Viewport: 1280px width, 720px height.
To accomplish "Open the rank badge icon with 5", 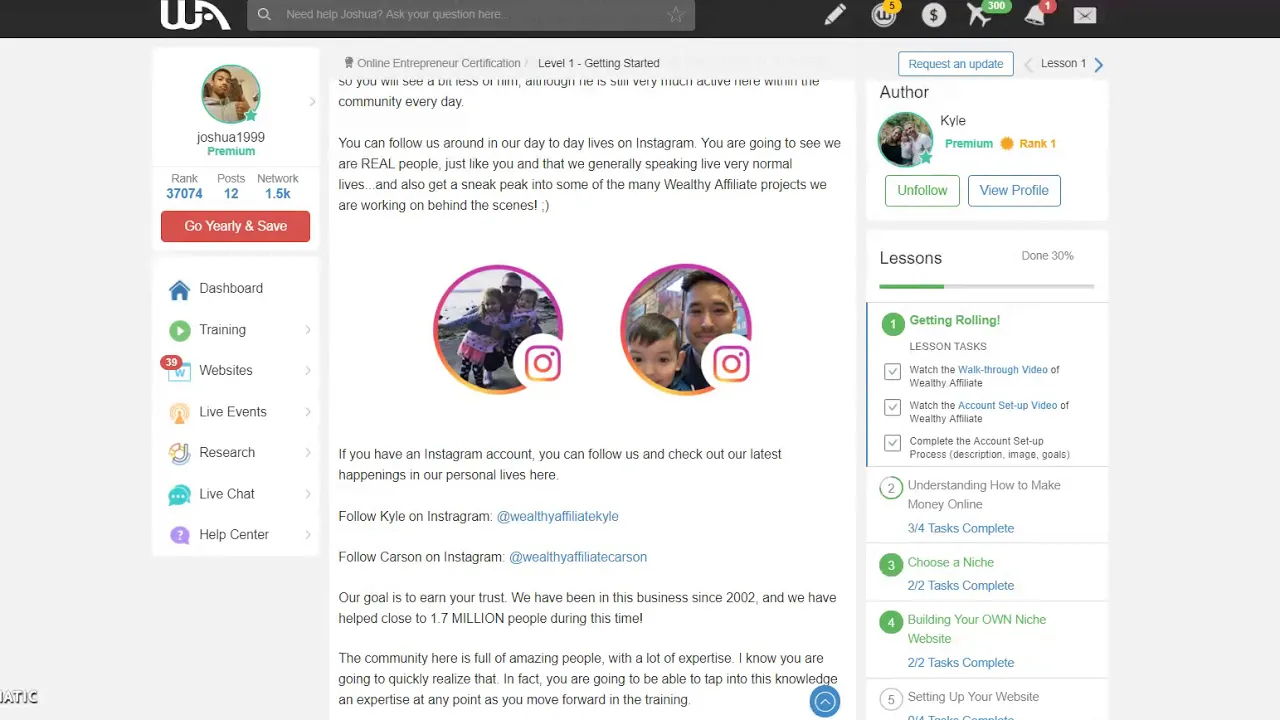I will (x=884, y=14).
